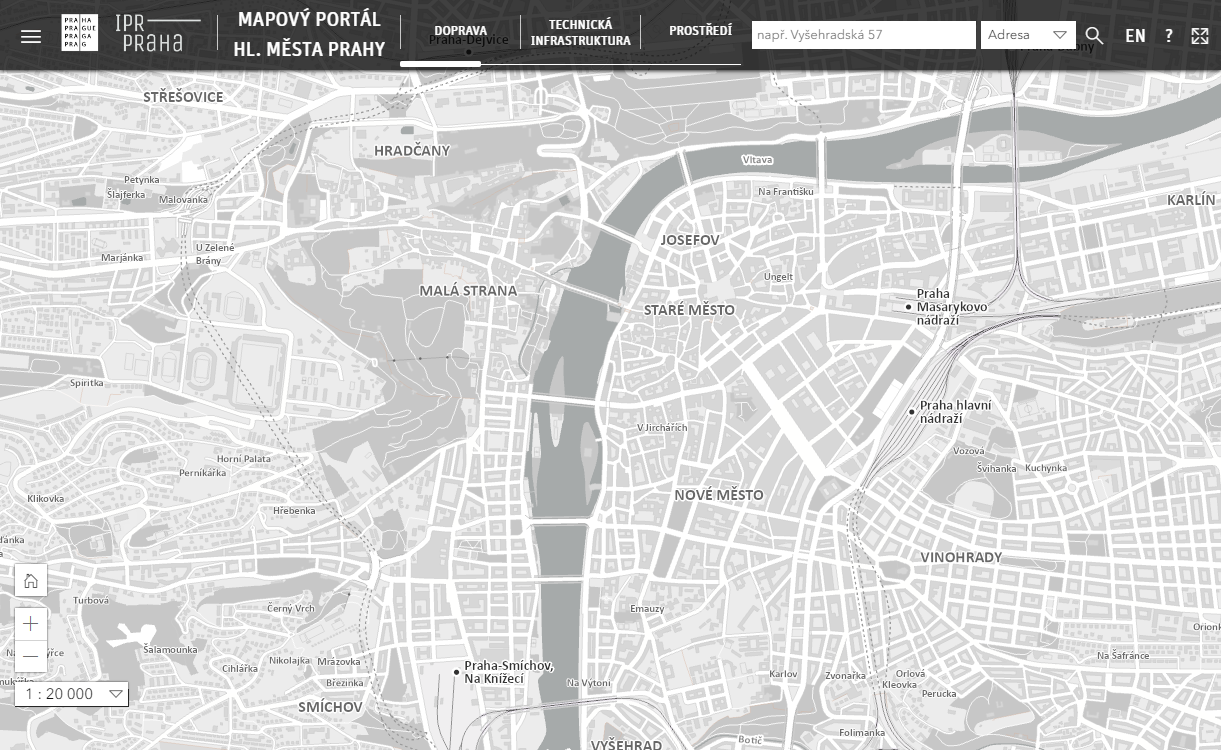Open the Adresa search type dropdown

[1028, 35]
